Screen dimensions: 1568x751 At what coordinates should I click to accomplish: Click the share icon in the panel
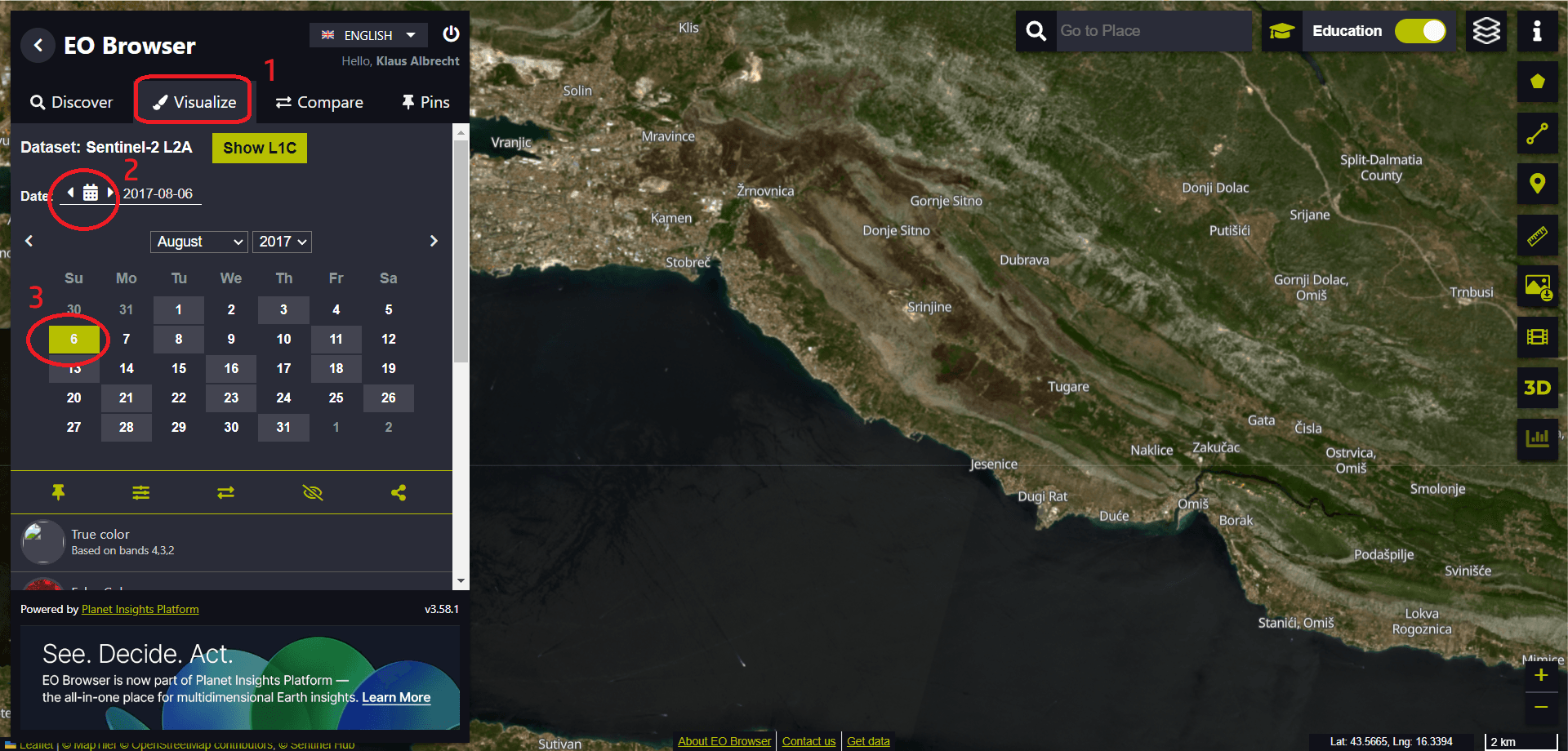point(399,492)
